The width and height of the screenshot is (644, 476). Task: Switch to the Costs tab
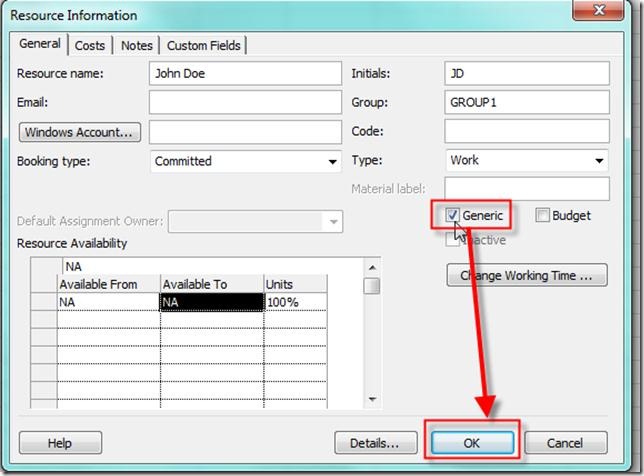(90, 45)
